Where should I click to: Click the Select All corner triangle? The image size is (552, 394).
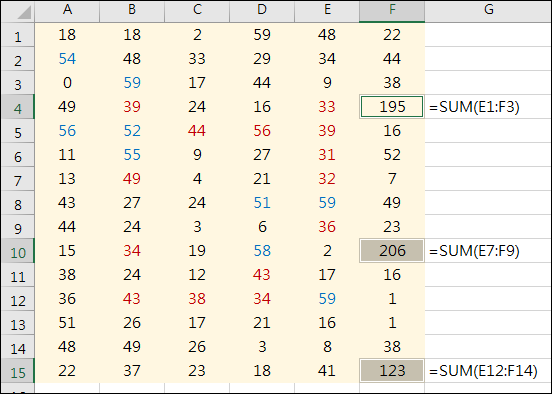click(x=24, y=12)
